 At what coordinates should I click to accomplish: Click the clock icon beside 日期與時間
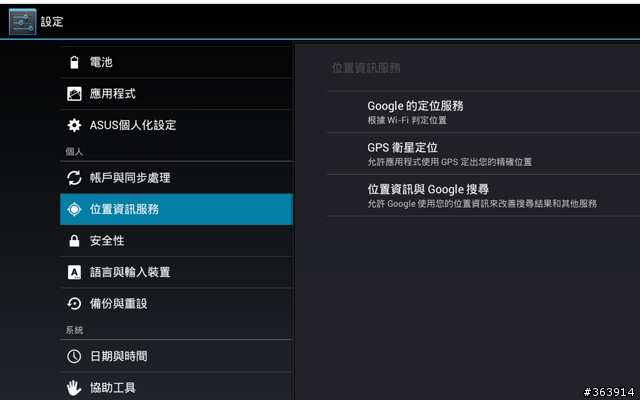point(74,356)
